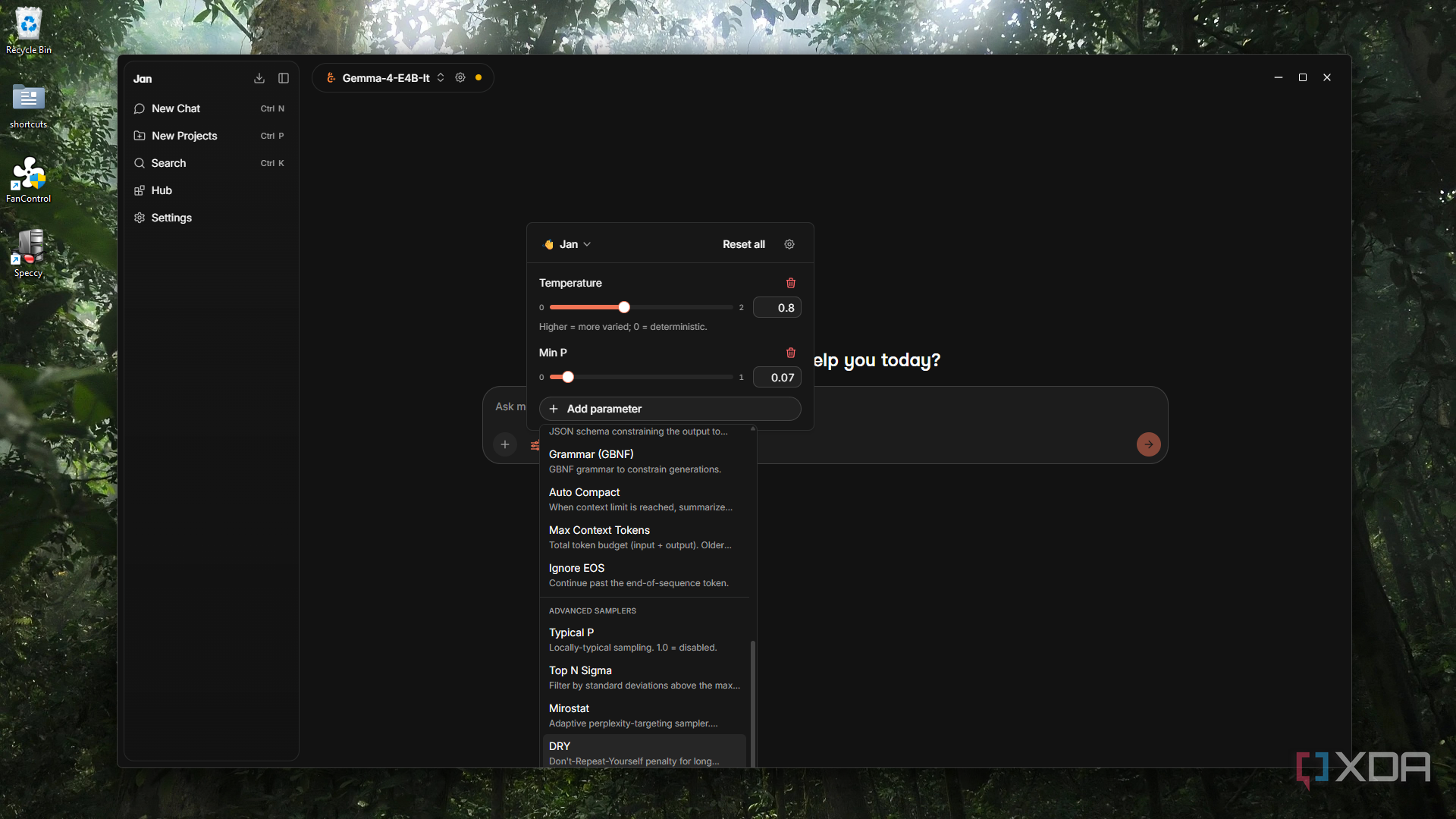Select New Projects in the sidebar
This screenshot has height=819, width=1456.
point(211,136)
